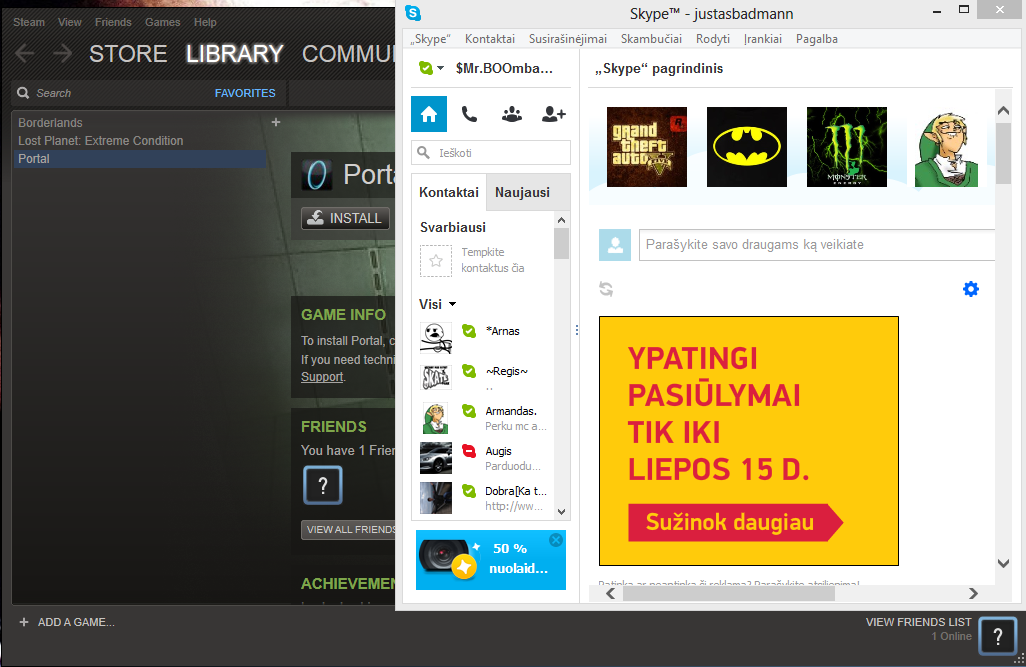Image resolution: width=1026 pixels, height=667 pixels.
Task: Open the own profile avatar next to status field
Action: tap(615, 245)
